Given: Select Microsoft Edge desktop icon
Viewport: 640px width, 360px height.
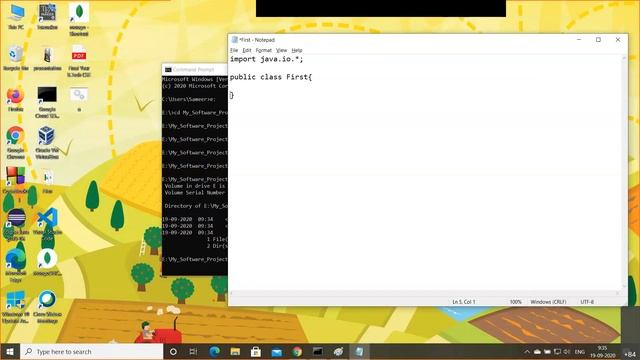Looking at the screenshot, I should point(16,265).
